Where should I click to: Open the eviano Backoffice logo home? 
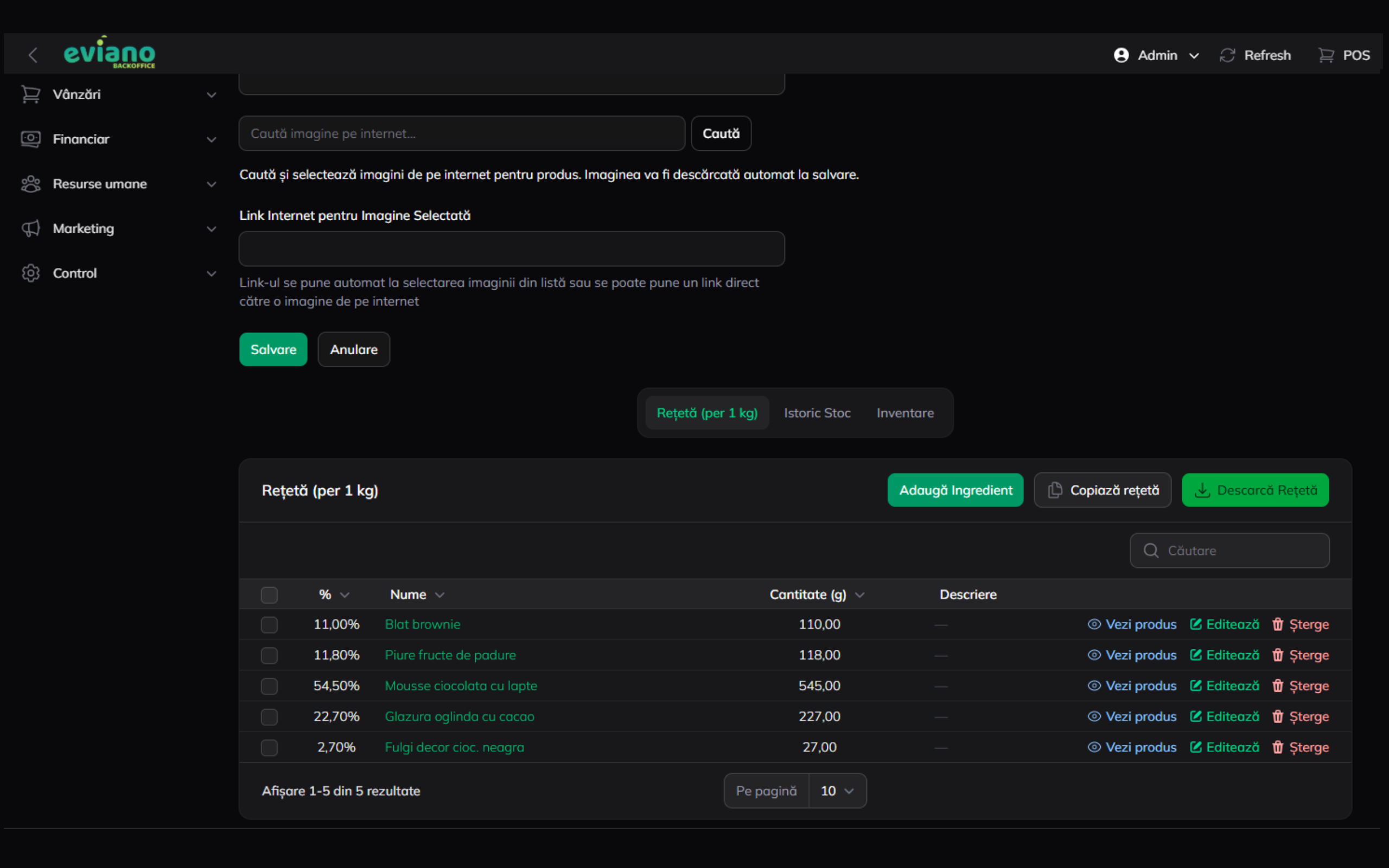[109, 53]
